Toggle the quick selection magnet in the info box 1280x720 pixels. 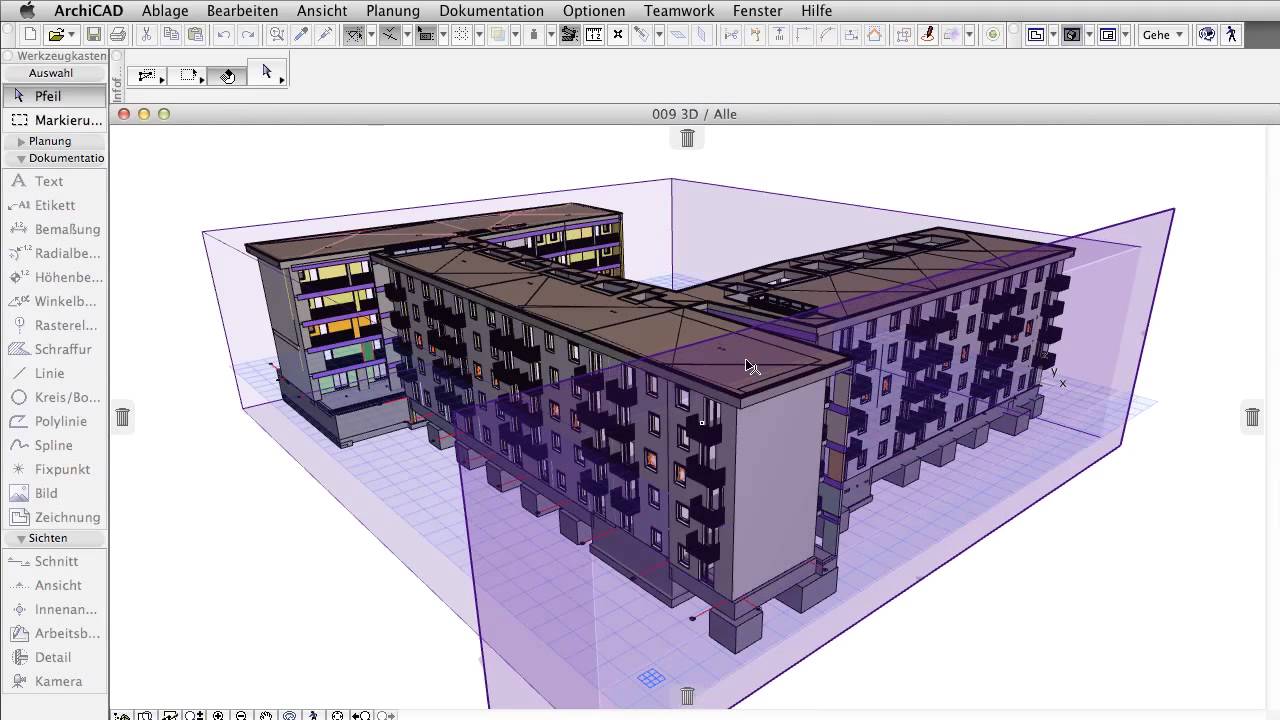pyautogui.click(x=228, y=75)
